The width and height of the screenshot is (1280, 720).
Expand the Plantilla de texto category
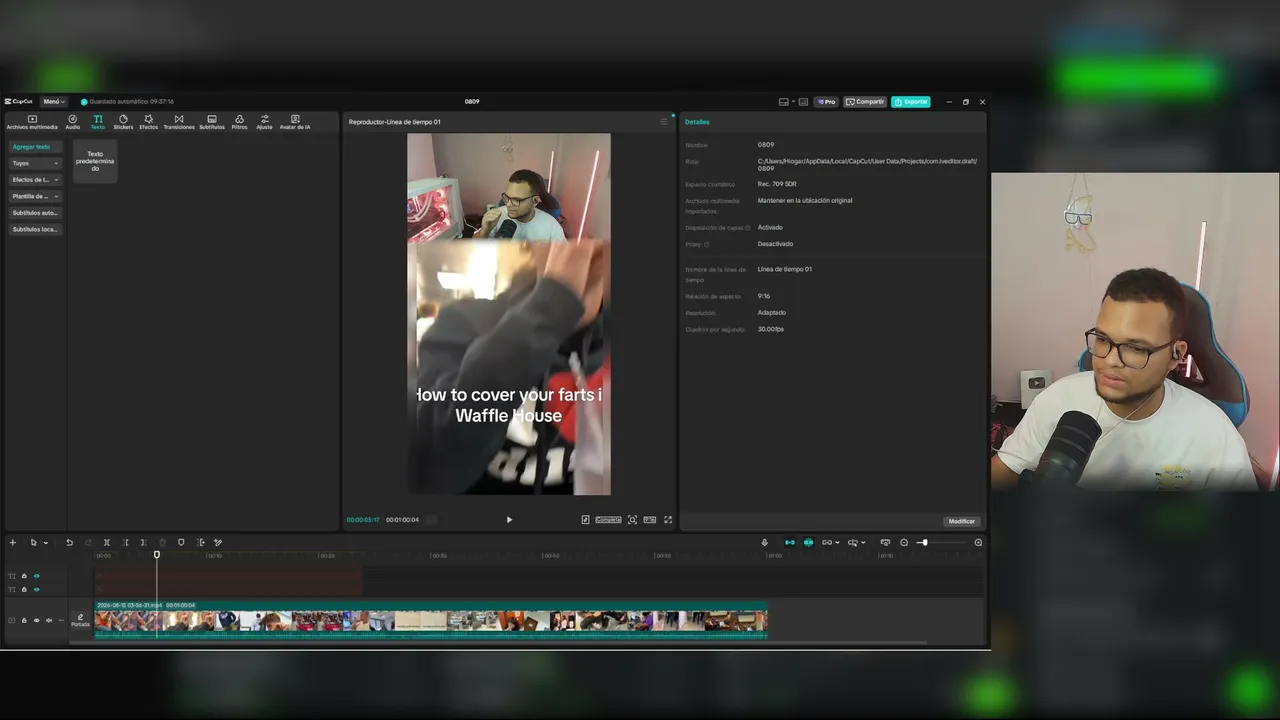click(x=35, y=196)
